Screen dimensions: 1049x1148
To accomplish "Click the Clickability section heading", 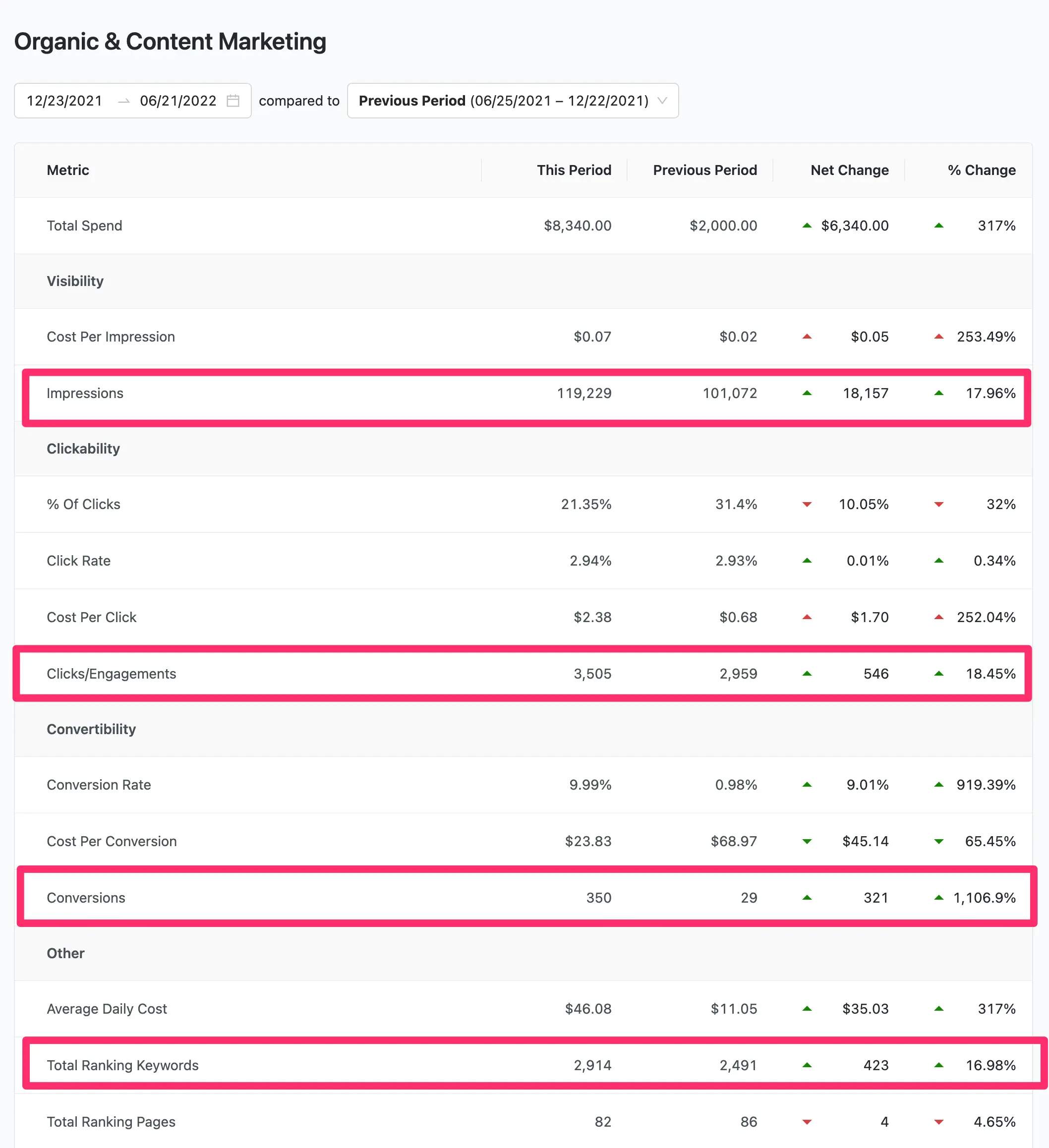I will click(x=83, y=448).
